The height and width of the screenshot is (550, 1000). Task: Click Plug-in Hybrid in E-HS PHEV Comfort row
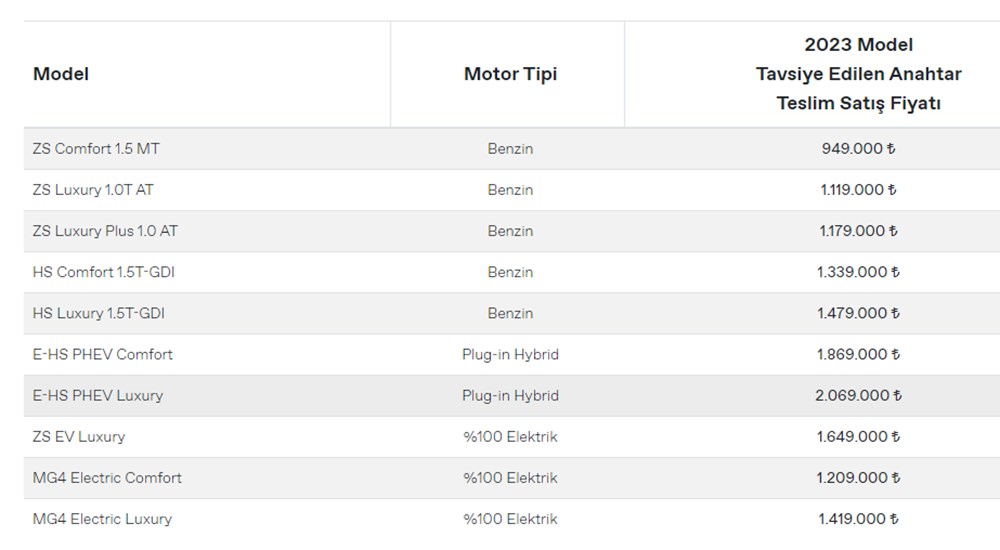pyautogui.click(x=510, y=354)
